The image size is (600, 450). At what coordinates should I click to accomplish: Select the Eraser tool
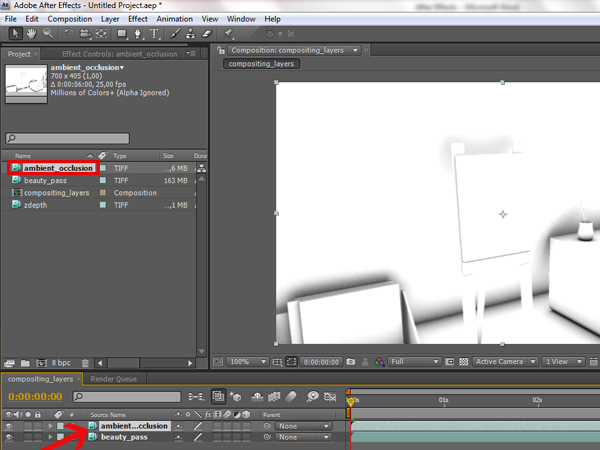(208, 33)
